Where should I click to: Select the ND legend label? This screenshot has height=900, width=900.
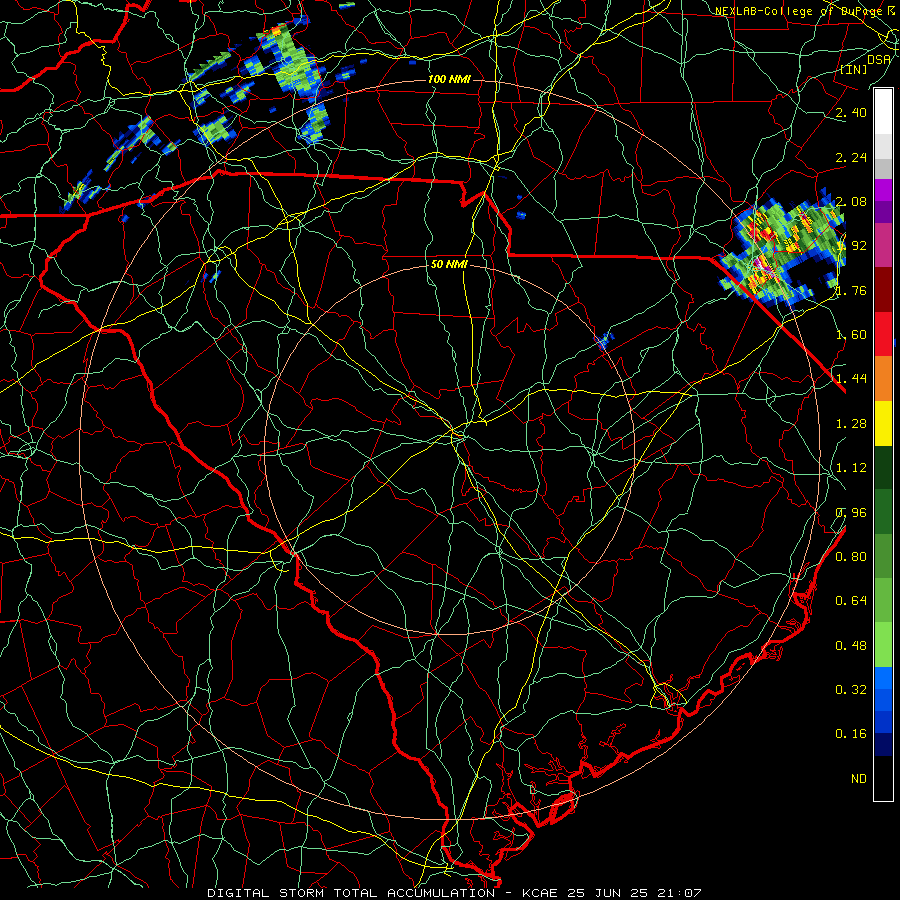(x=859, y=779)
